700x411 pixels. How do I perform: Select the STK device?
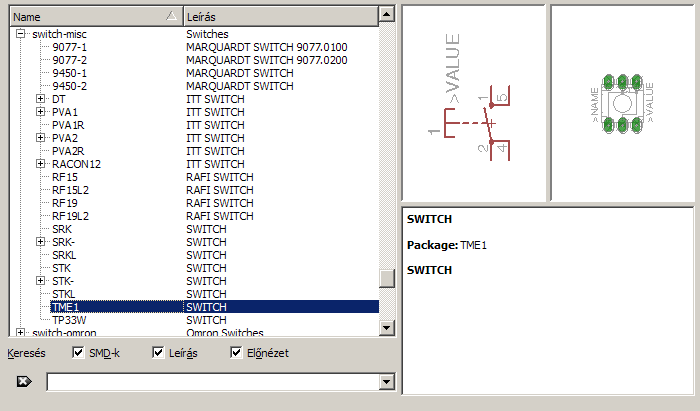pyautogui.click(x=62, y=268)
